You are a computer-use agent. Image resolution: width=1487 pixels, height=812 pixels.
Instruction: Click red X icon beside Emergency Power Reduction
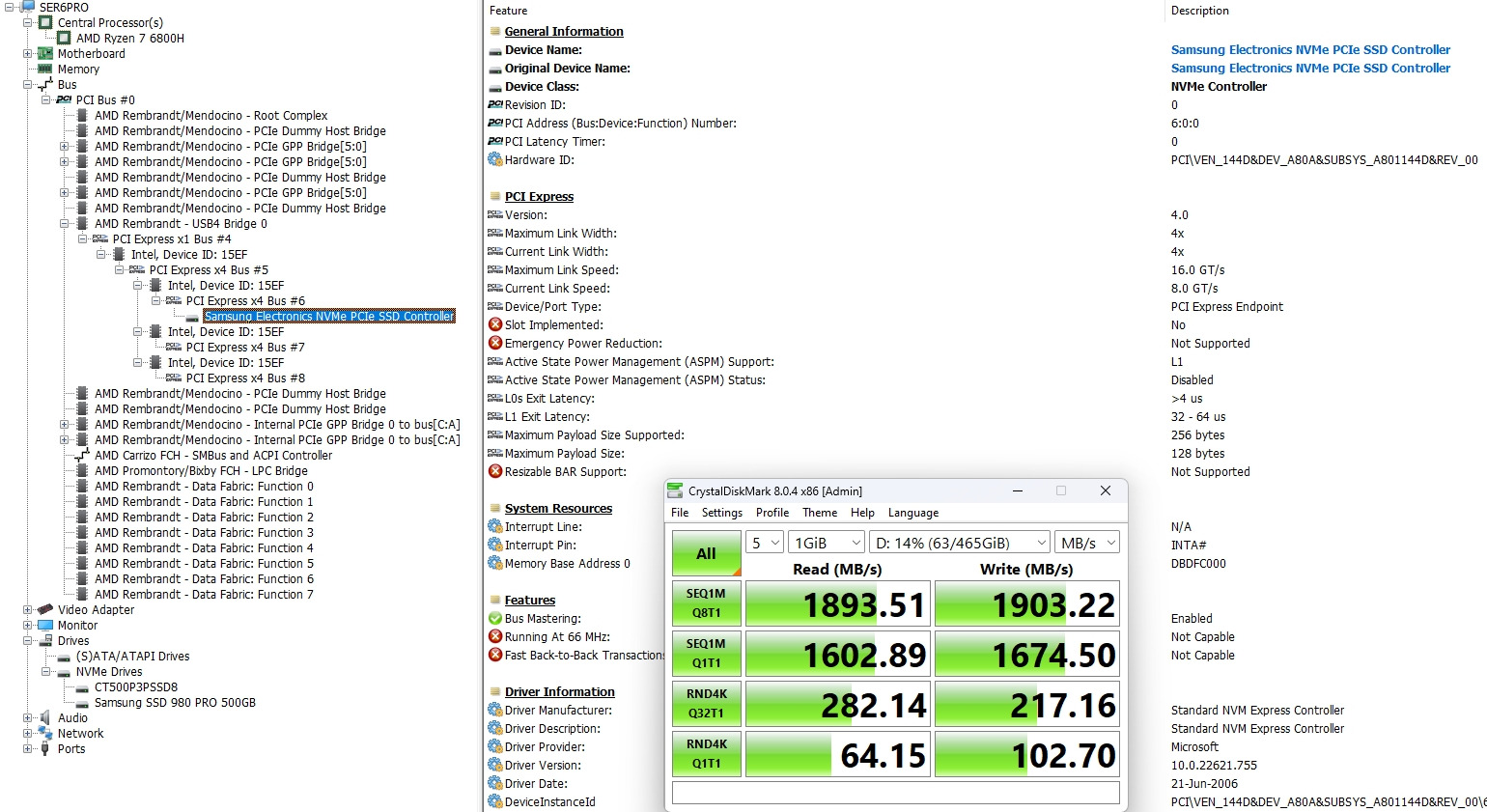[495, 343]
